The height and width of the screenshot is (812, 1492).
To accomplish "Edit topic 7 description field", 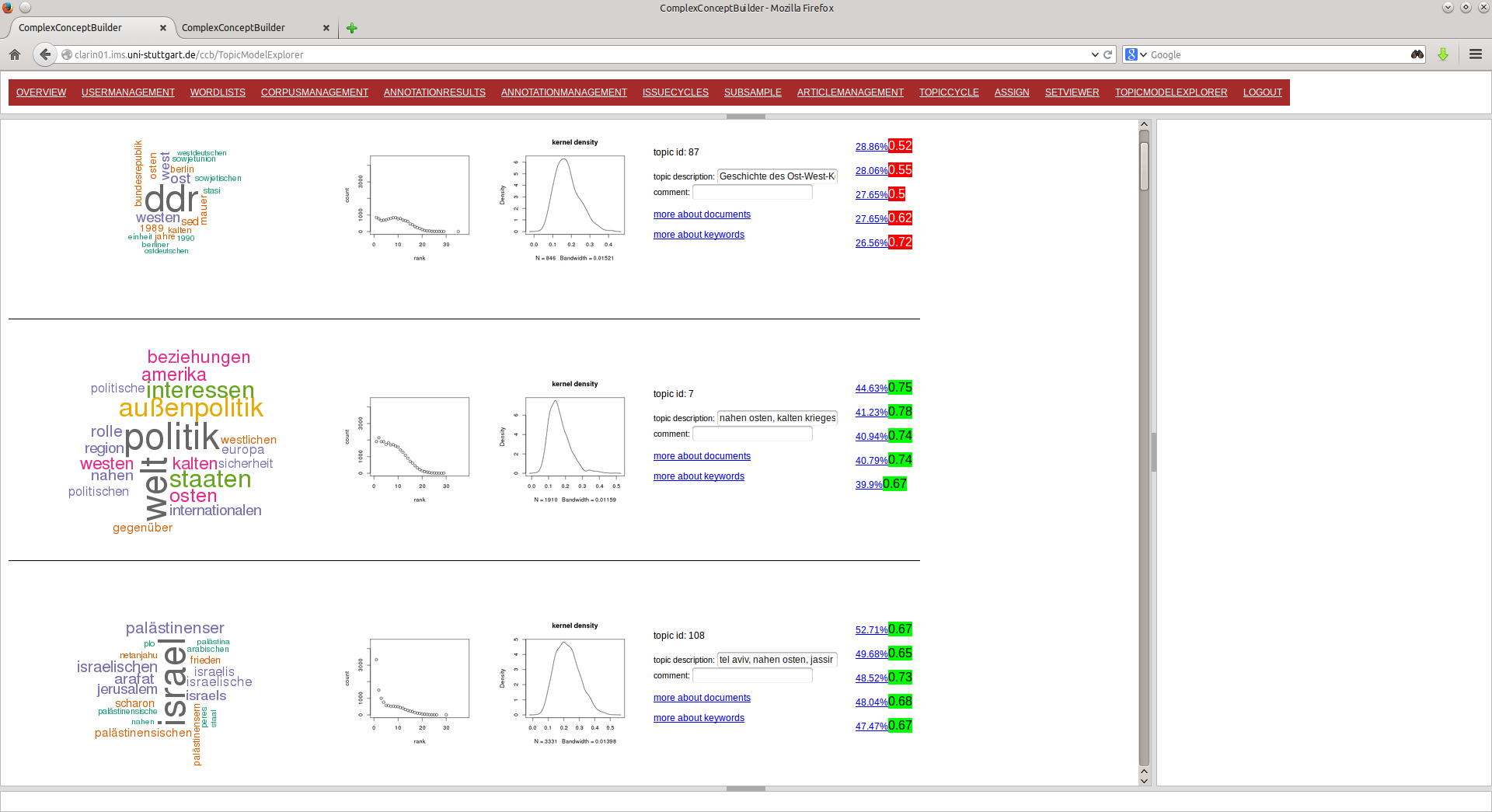I will tap(777, 418).
